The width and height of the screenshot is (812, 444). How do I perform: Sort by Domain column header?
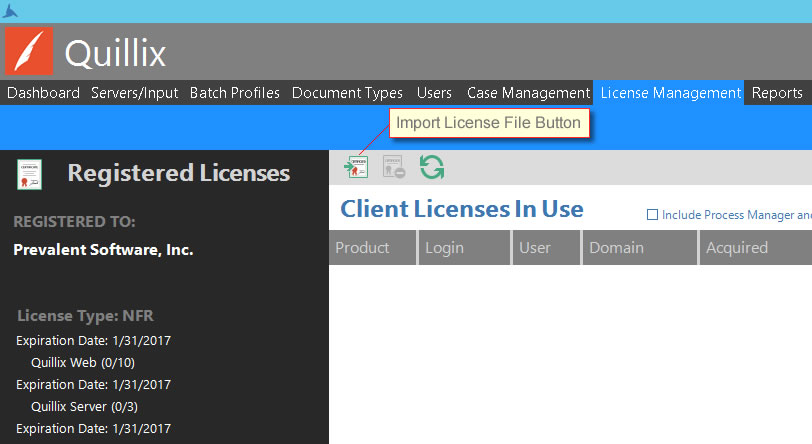[640, 248]
